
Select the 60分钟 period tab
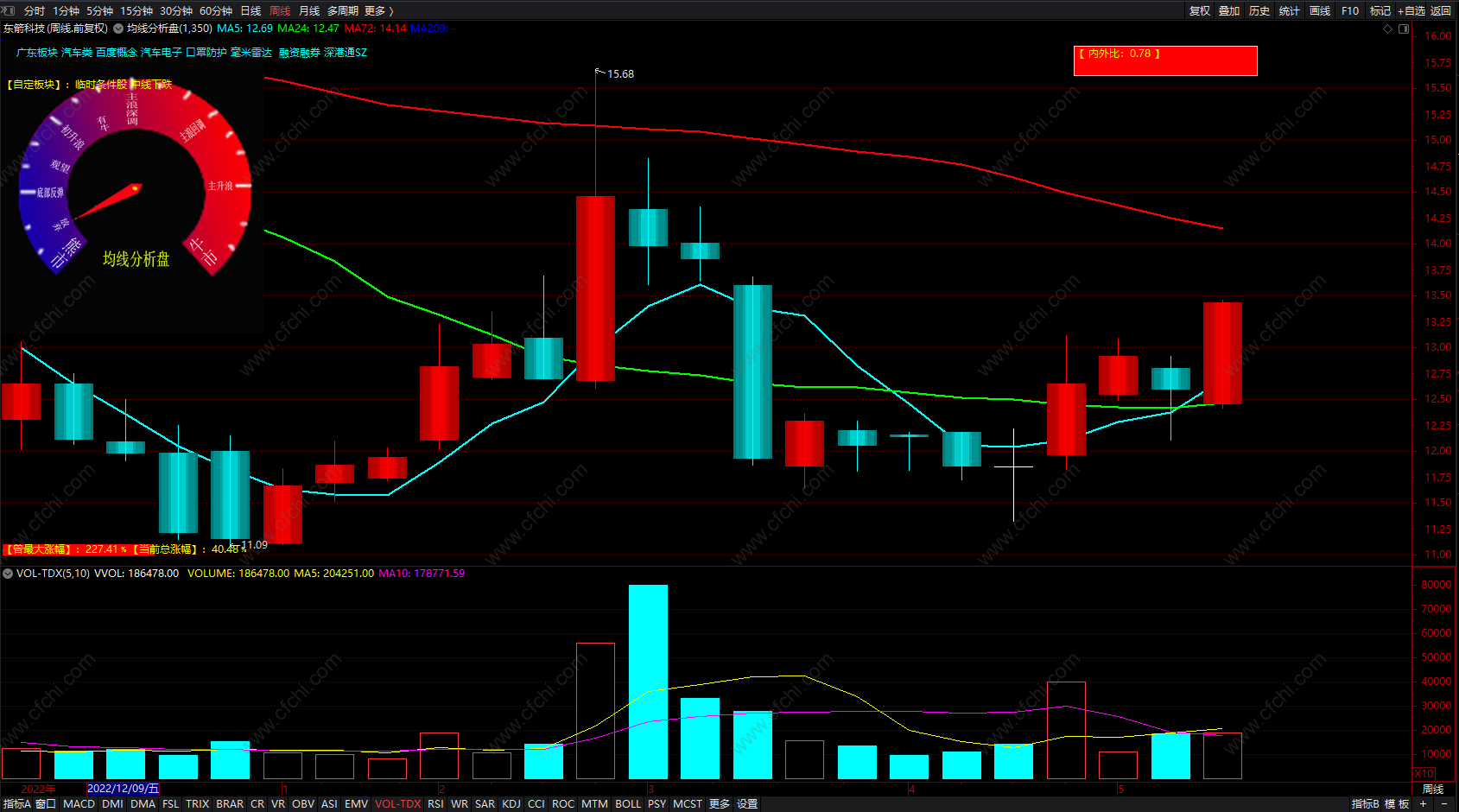(216, 10)
